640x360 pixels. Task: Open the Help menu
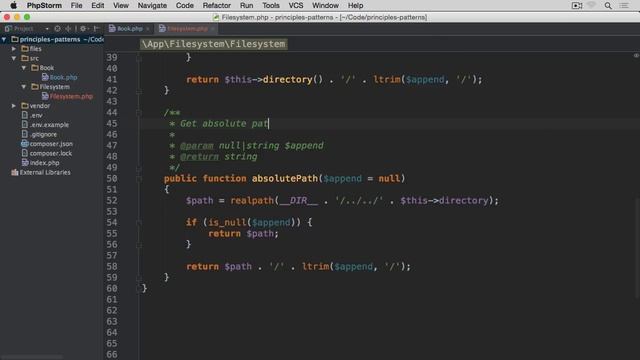tap(356, 5)
